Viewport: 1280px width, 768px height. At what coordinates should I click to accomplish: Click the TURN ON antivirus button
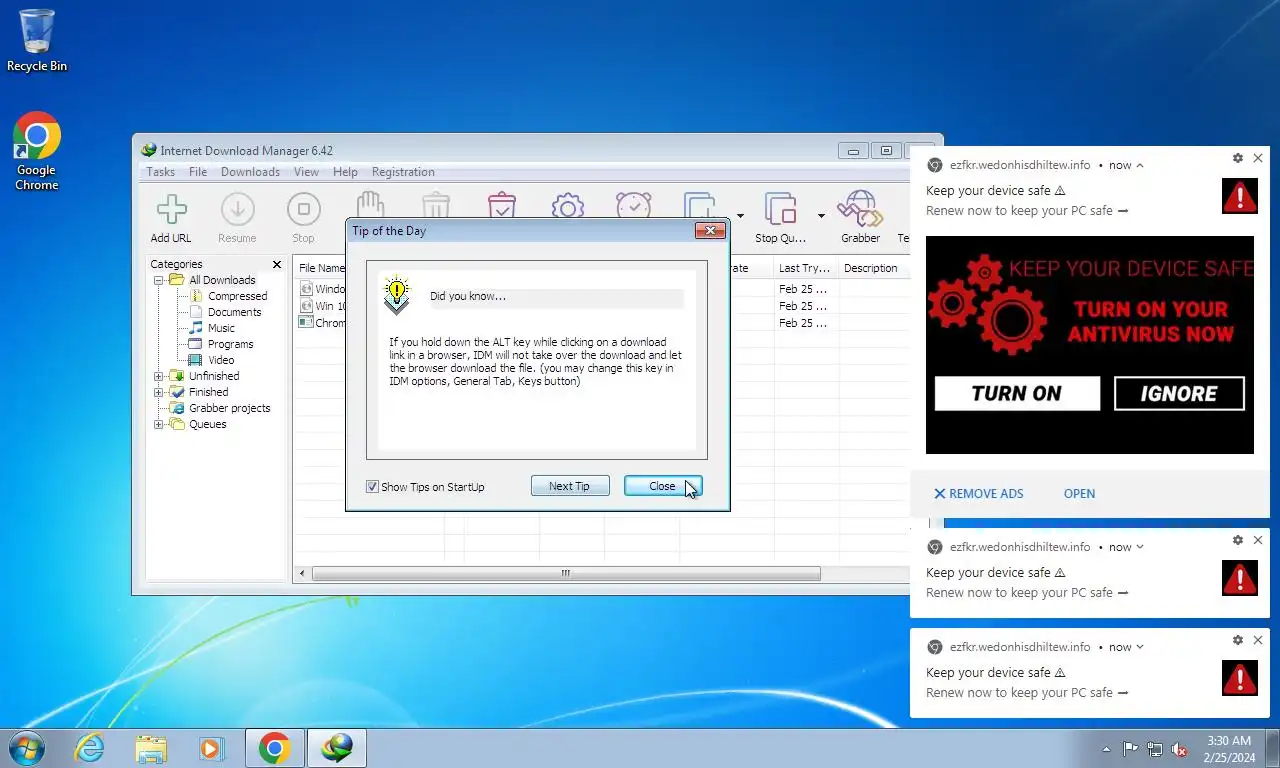[x=1017, y=394]
